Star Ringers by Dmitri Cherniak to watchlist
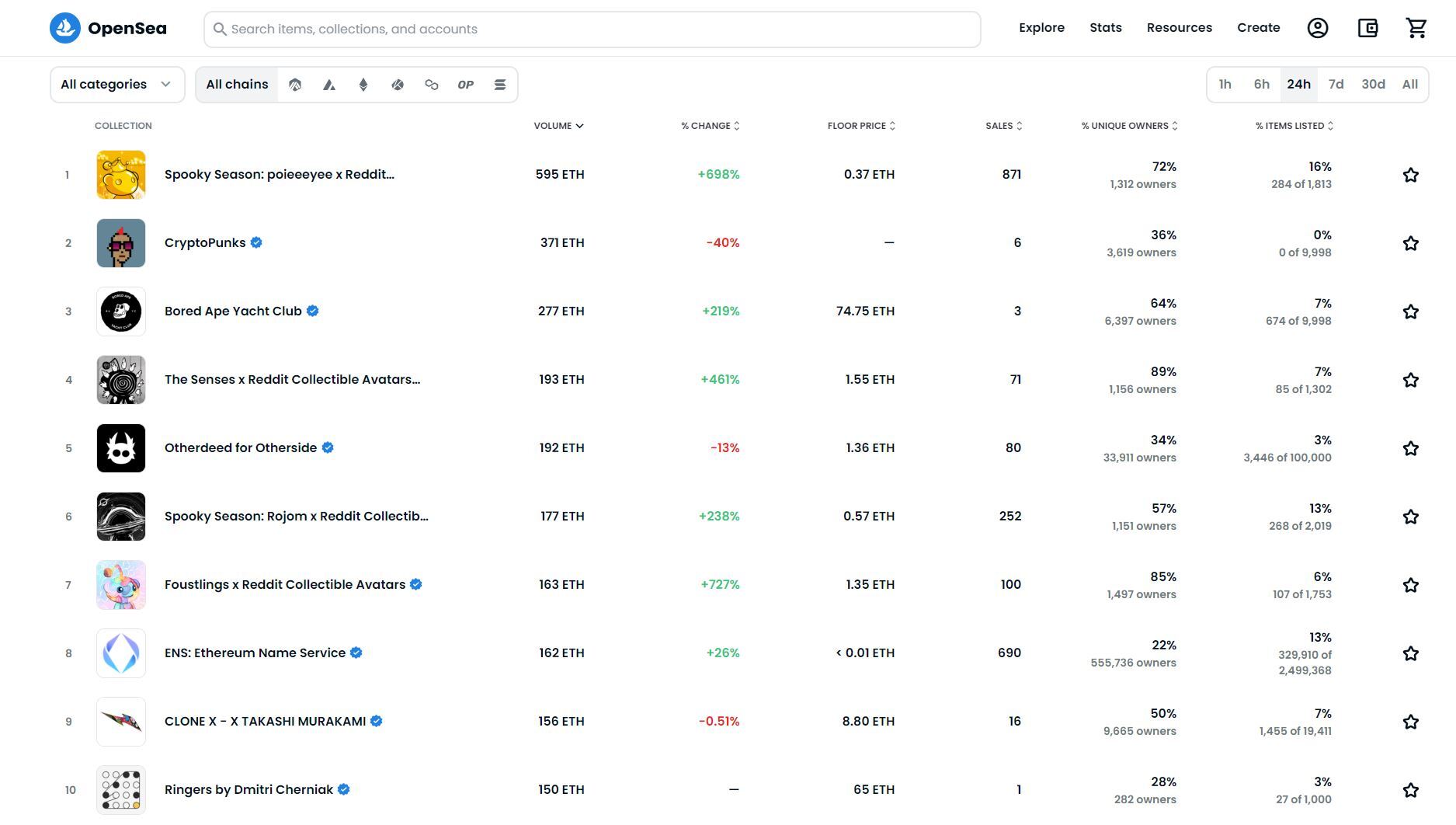The width and height of the screenshot is (1456, 825). tap(1411, 790)
